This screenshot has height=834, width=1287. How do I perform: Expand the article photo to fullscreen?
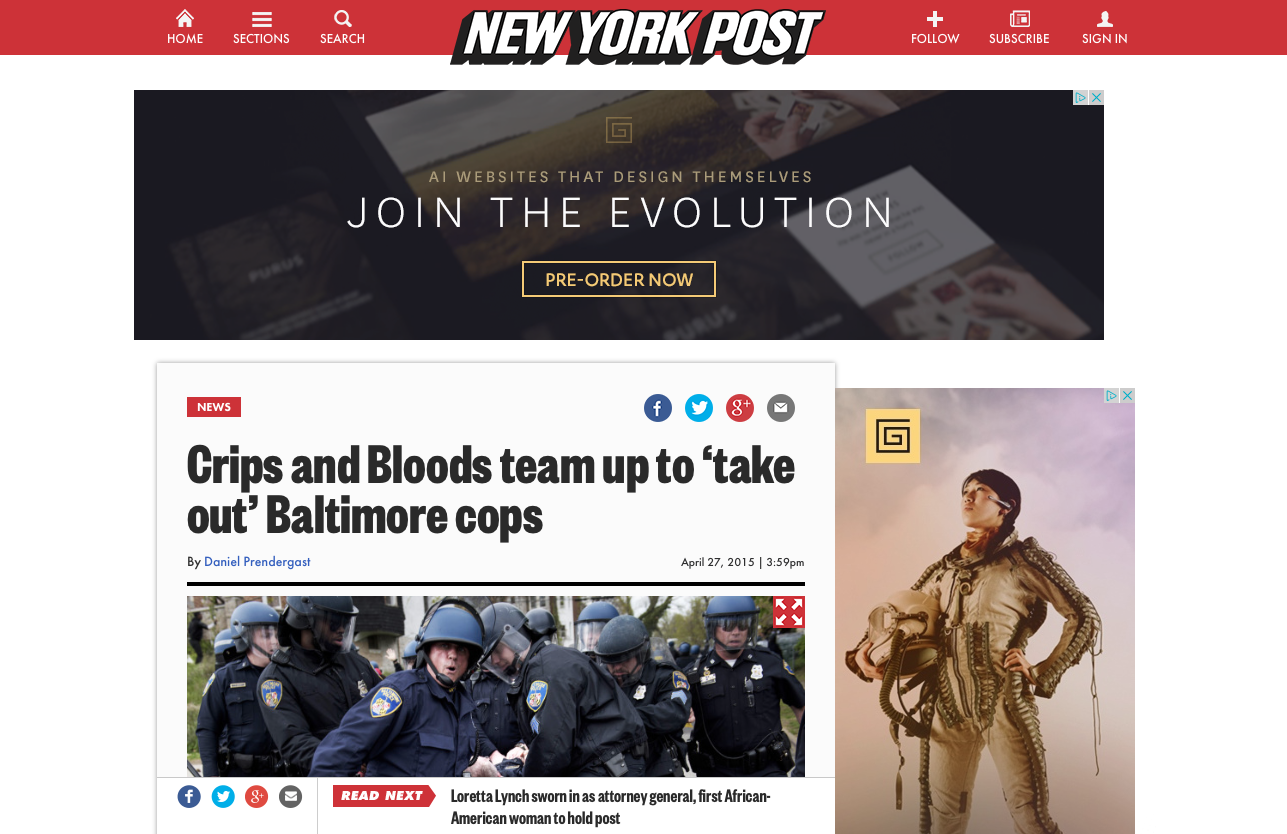pos(789,612)
